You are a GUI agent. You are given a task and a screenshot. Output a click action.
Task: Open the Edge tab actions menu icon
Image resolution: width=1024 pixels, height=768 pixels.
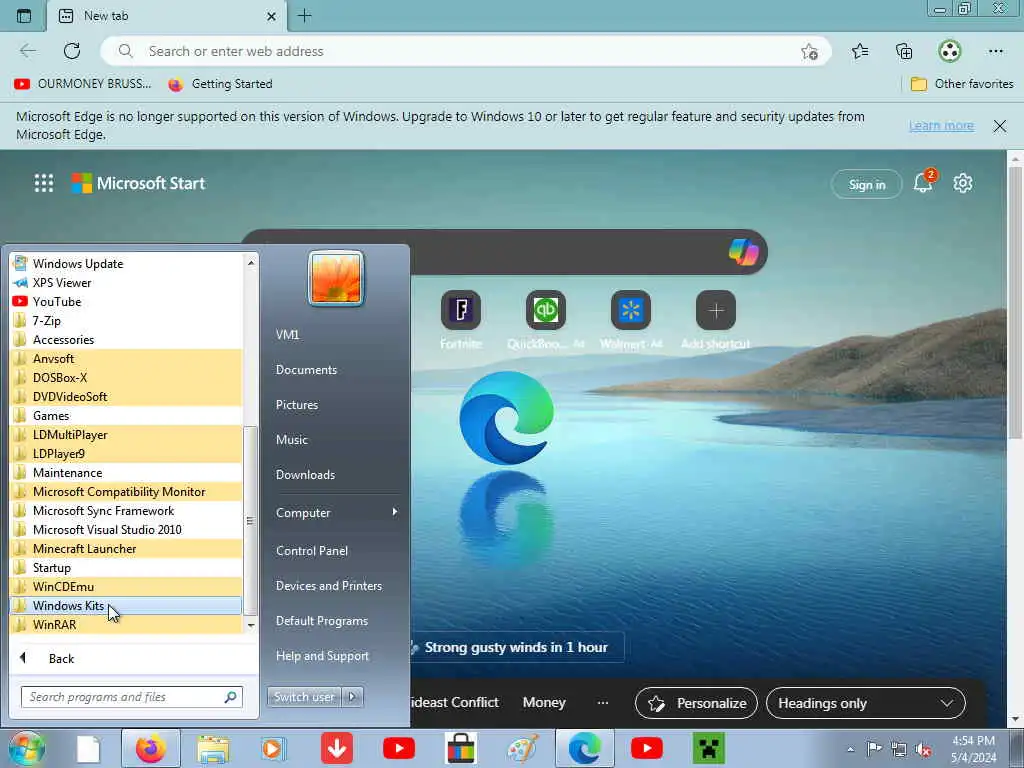24,16
